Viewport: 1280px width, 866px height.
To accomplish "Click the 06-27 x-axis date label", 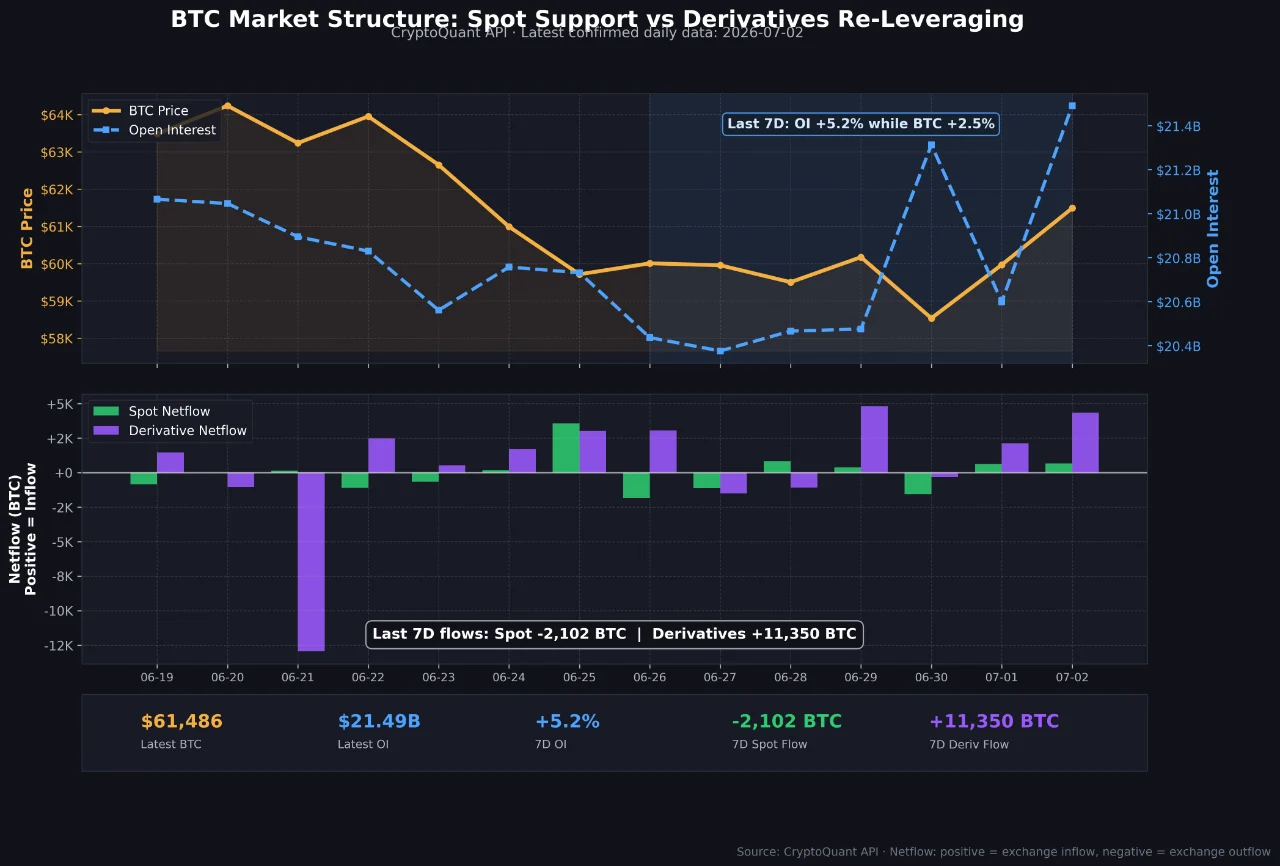I will (x=720, y=677).
